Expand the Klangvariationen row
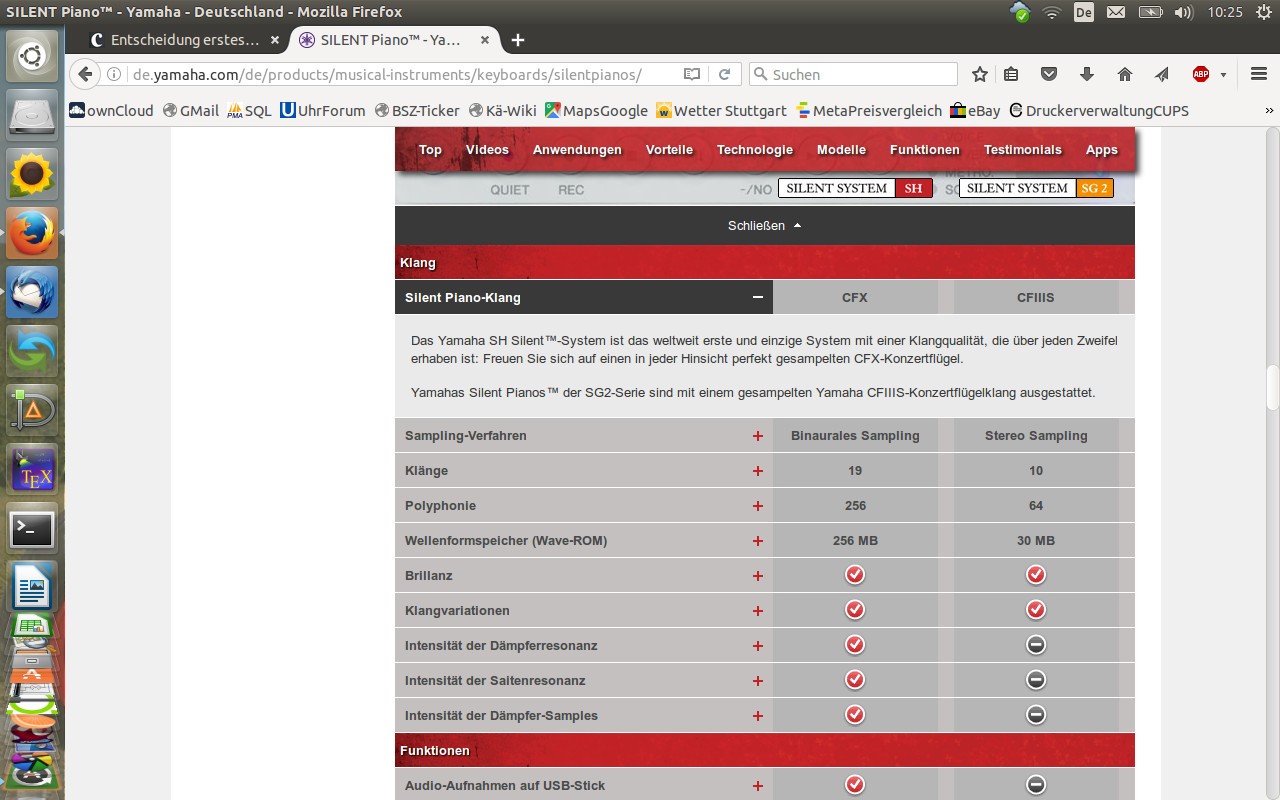 758,610
